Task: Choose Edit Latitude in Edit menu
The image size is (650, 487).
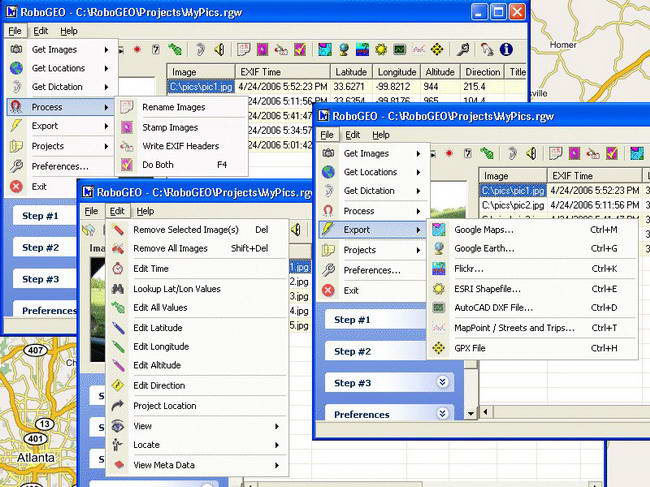Action: [197, 328]
